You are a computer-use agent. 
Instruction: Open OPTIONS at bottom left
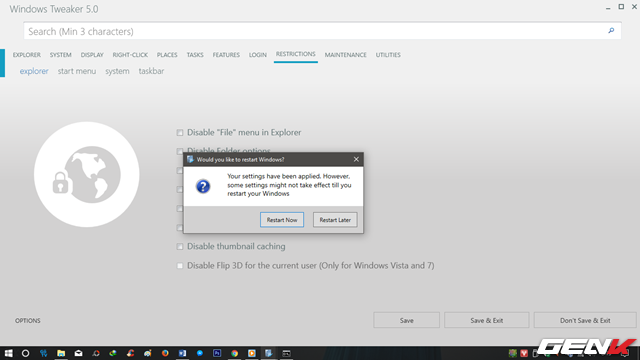tap(28, 320)
